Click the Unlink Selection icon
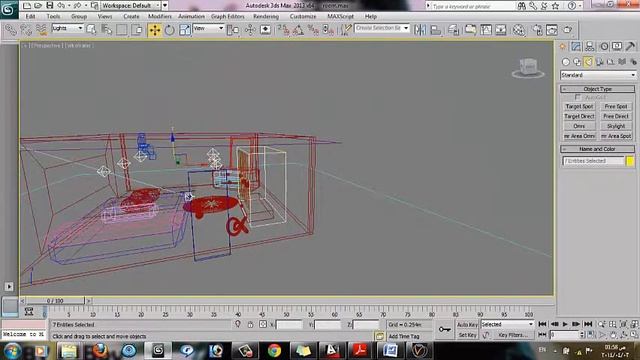Image resolution: width=640 pixels, height=360 pixels. tap(26, 30)
